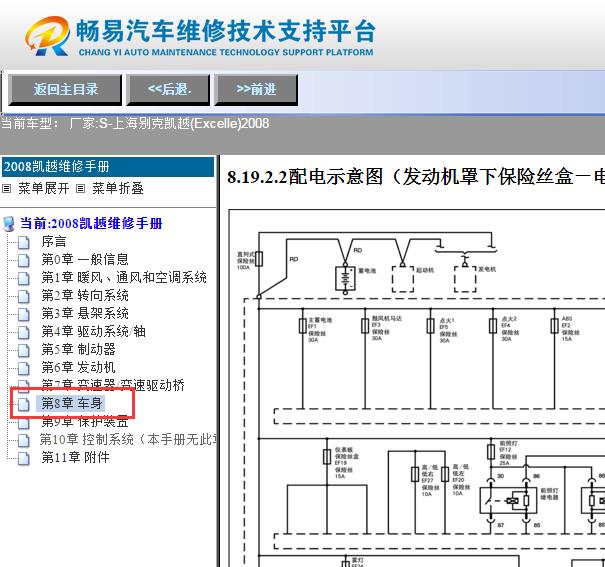Screen dimensions: 605x567
Task: Open 第2章 转向系统
Action: [85, 295]
